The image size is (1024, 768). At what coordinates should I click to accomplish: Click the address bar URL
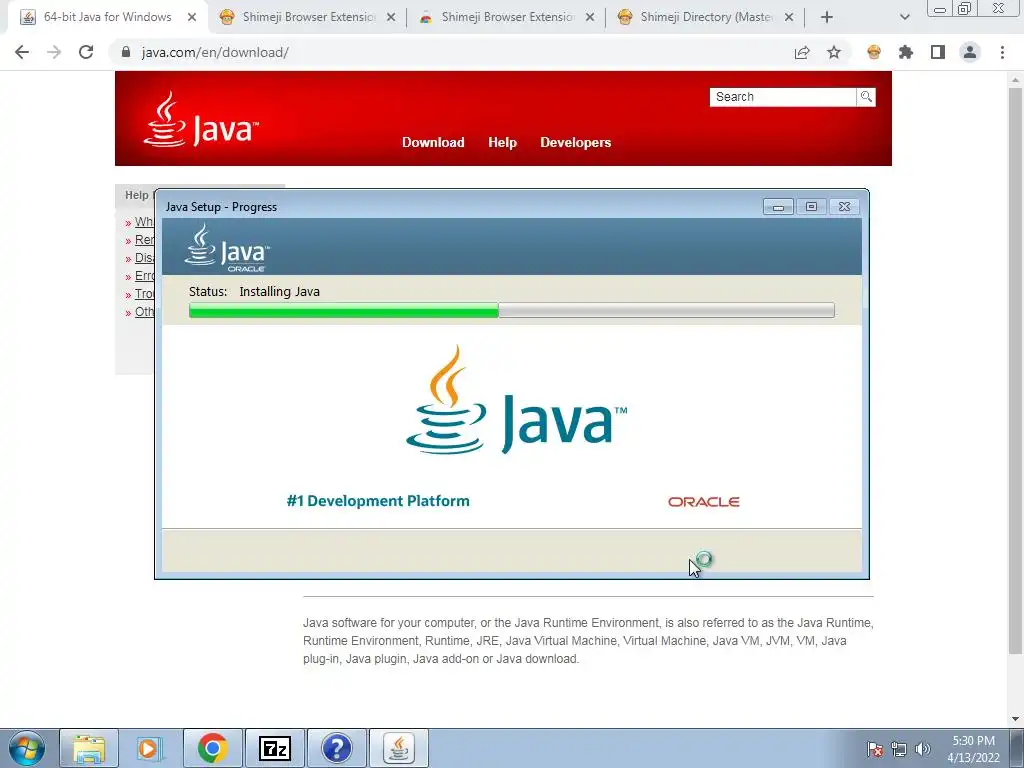coord(215,52)
